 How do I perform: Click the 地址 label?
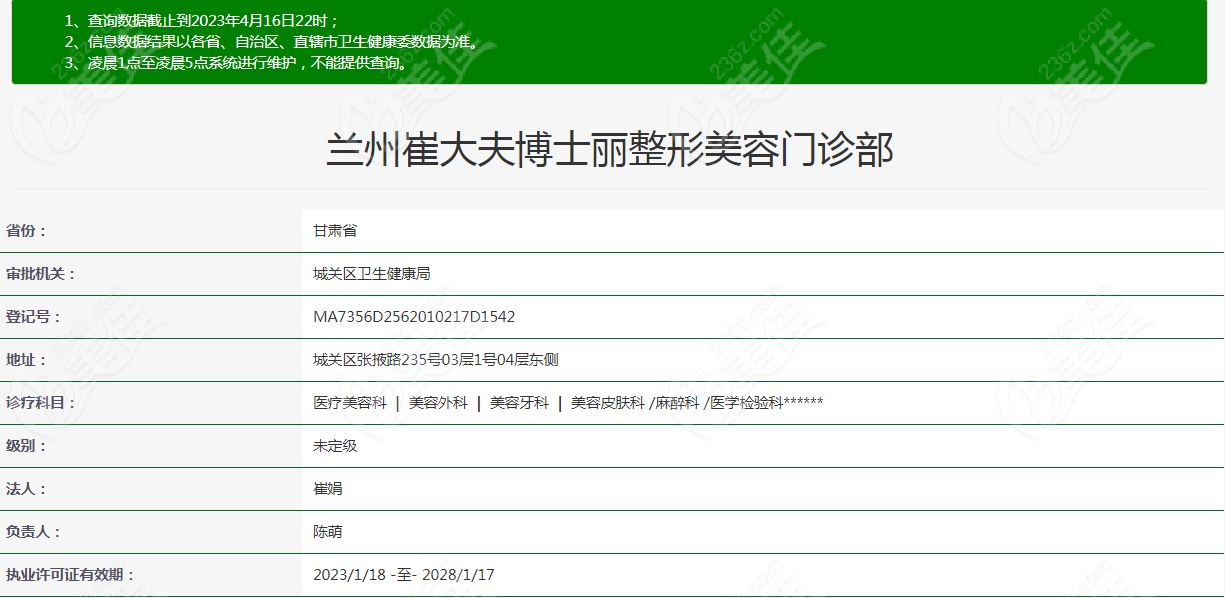(x=26, y=360)
